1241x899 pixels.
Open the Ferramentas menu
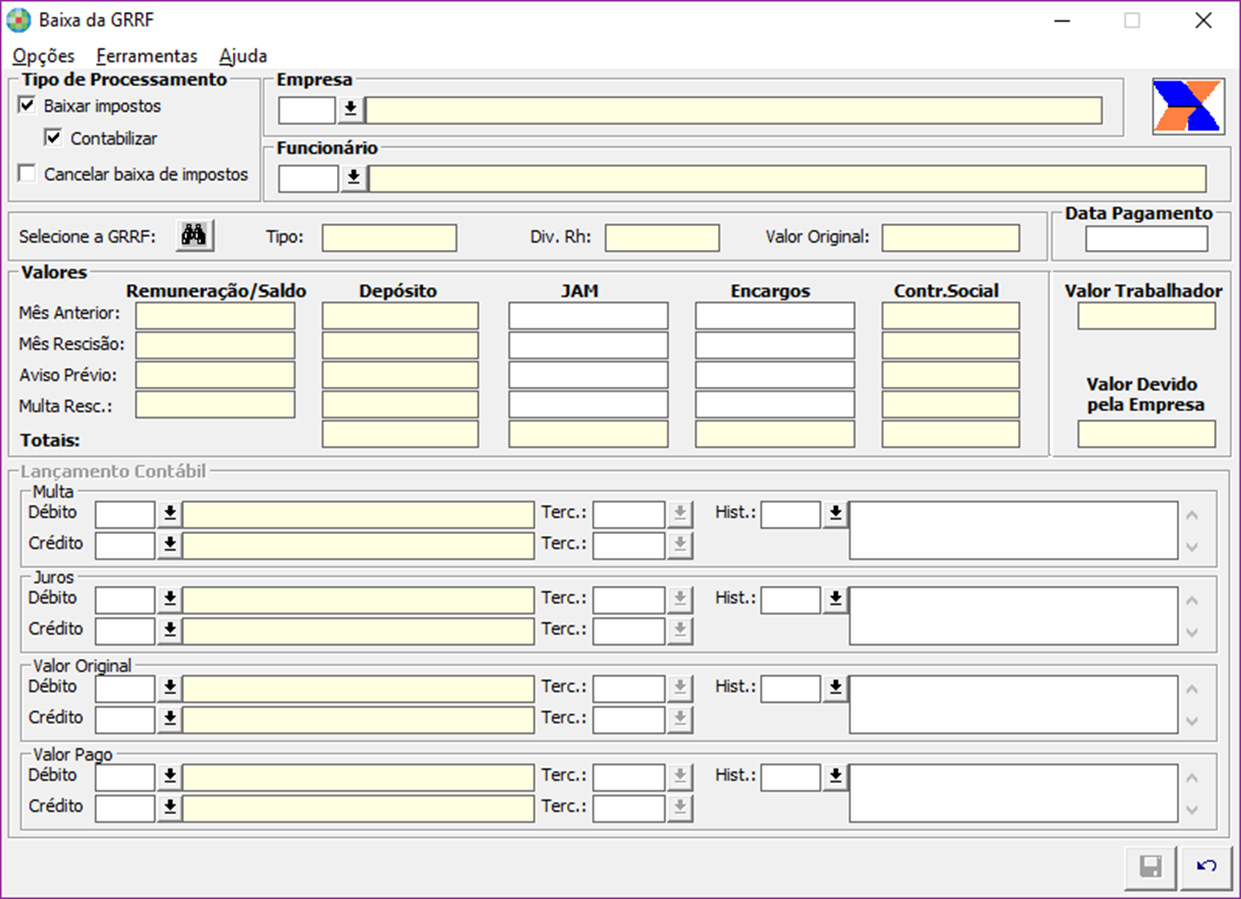147,56
